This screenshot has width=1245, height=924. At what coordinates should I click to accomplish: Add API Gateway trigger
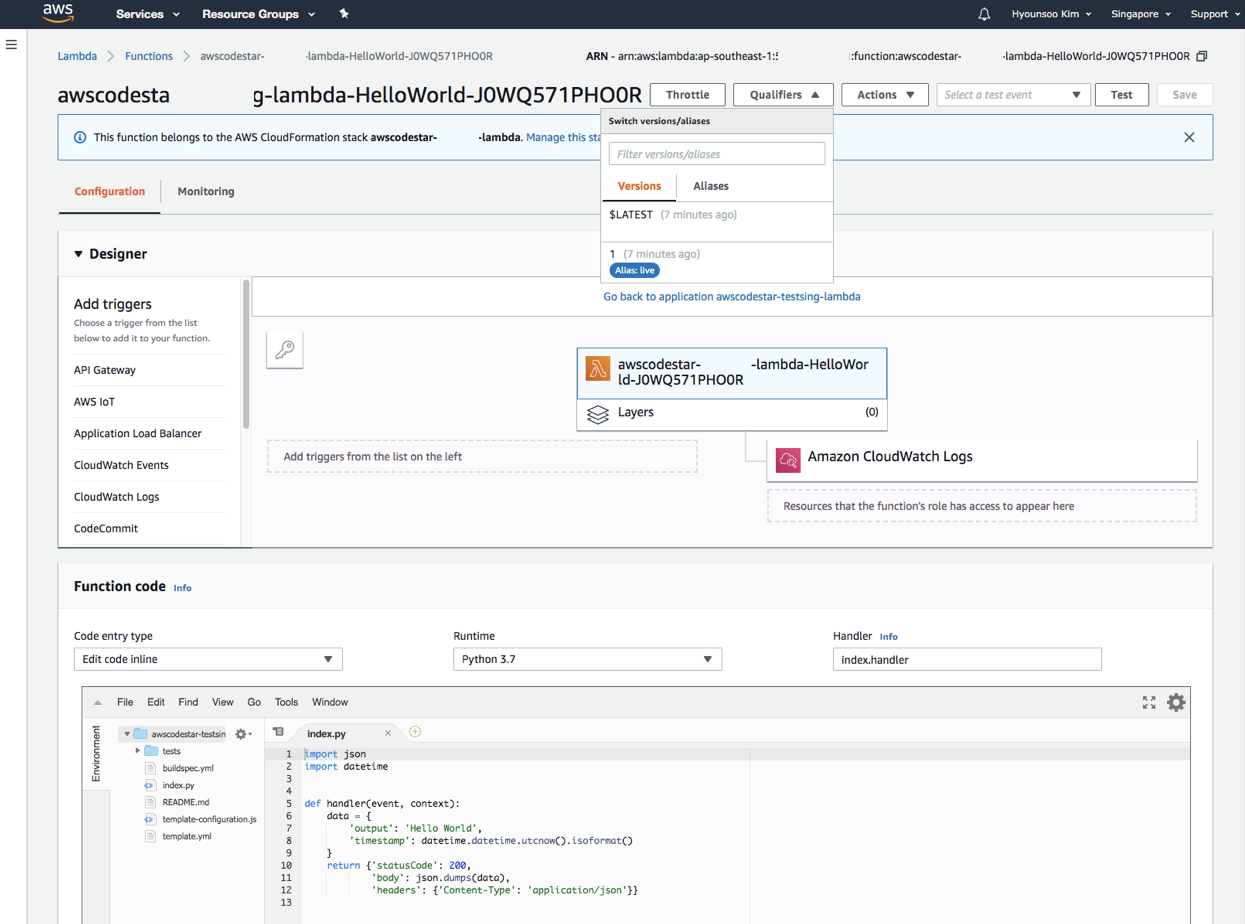point(105,370)
